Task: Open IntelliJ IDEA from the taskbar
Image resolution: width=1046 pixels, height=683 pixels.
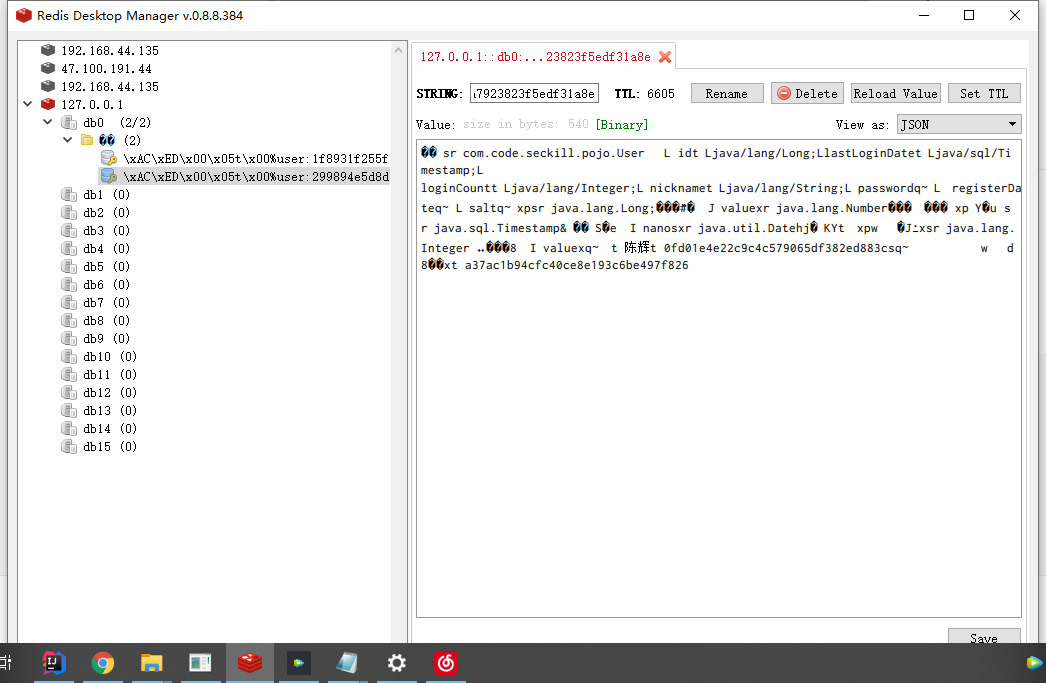Action: pyautogui.click(x=54, y=663)
